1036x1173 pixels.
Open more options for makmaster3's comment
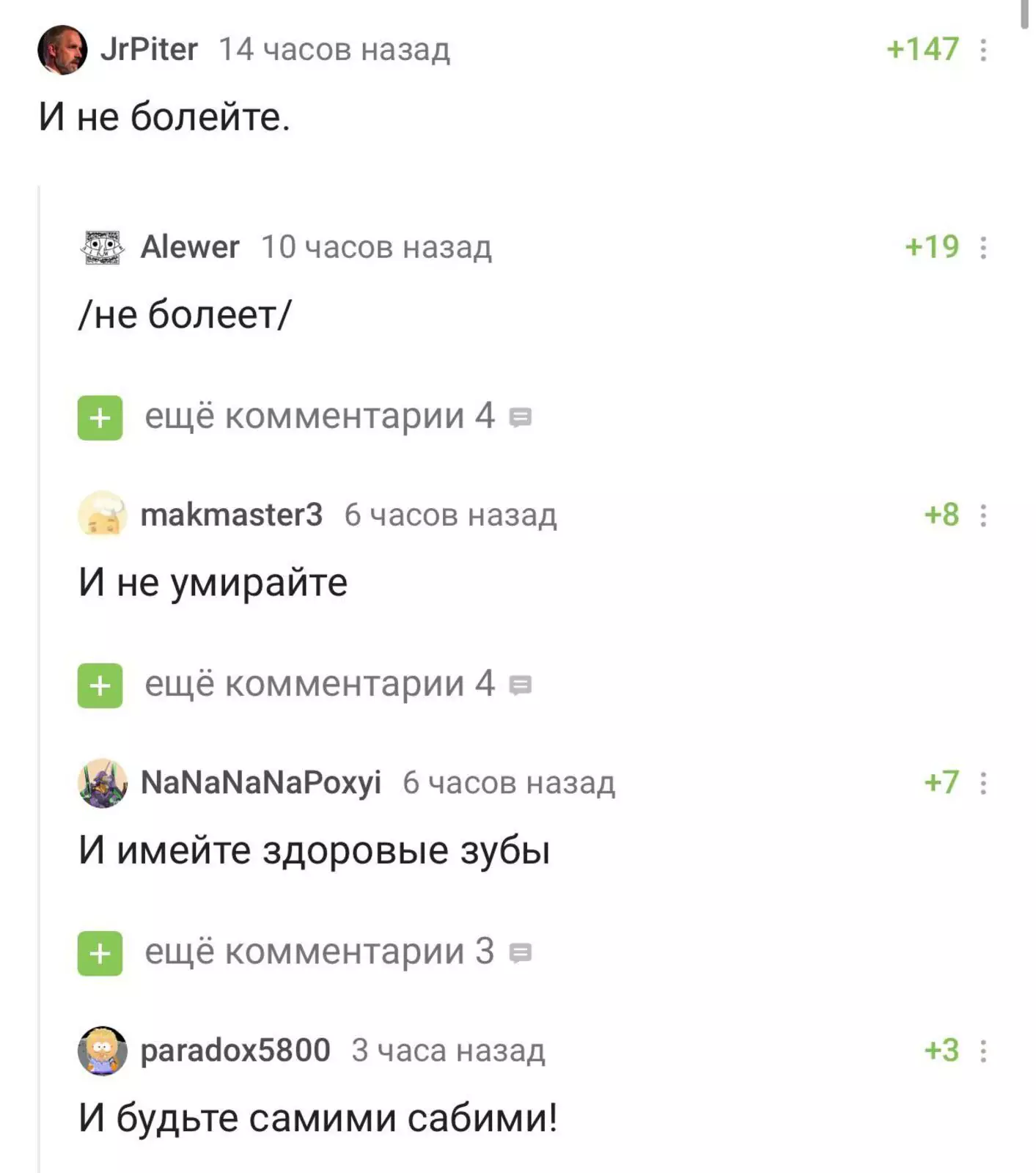(983, 515)
